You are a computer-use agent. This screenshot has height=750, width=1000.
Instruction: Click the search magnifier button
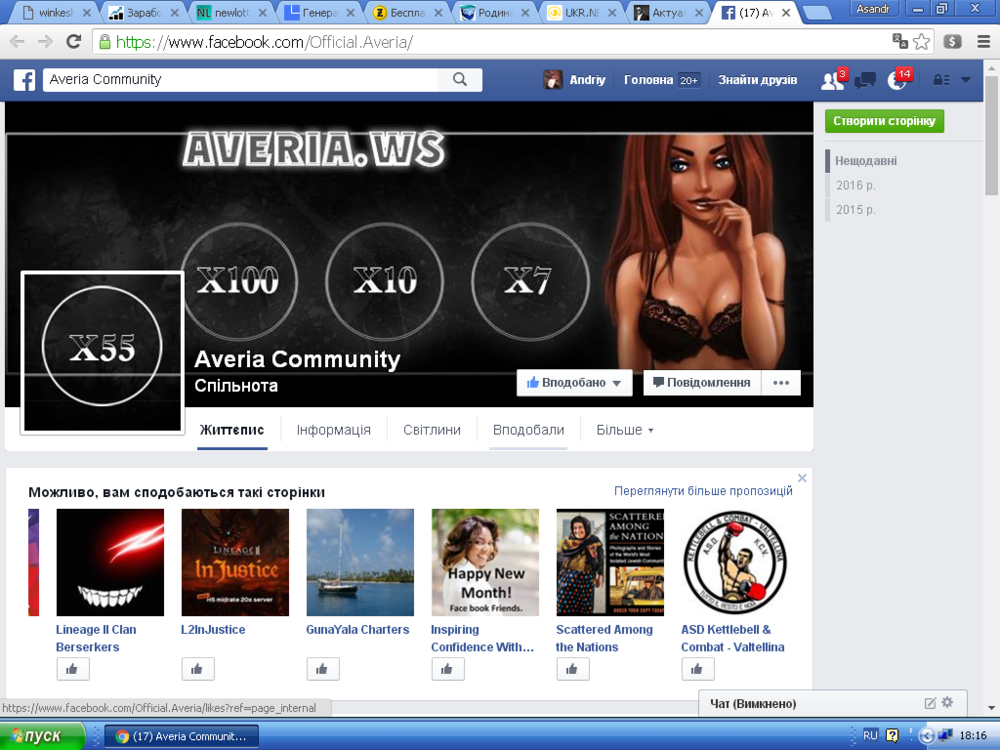click(x=460, y=80)
